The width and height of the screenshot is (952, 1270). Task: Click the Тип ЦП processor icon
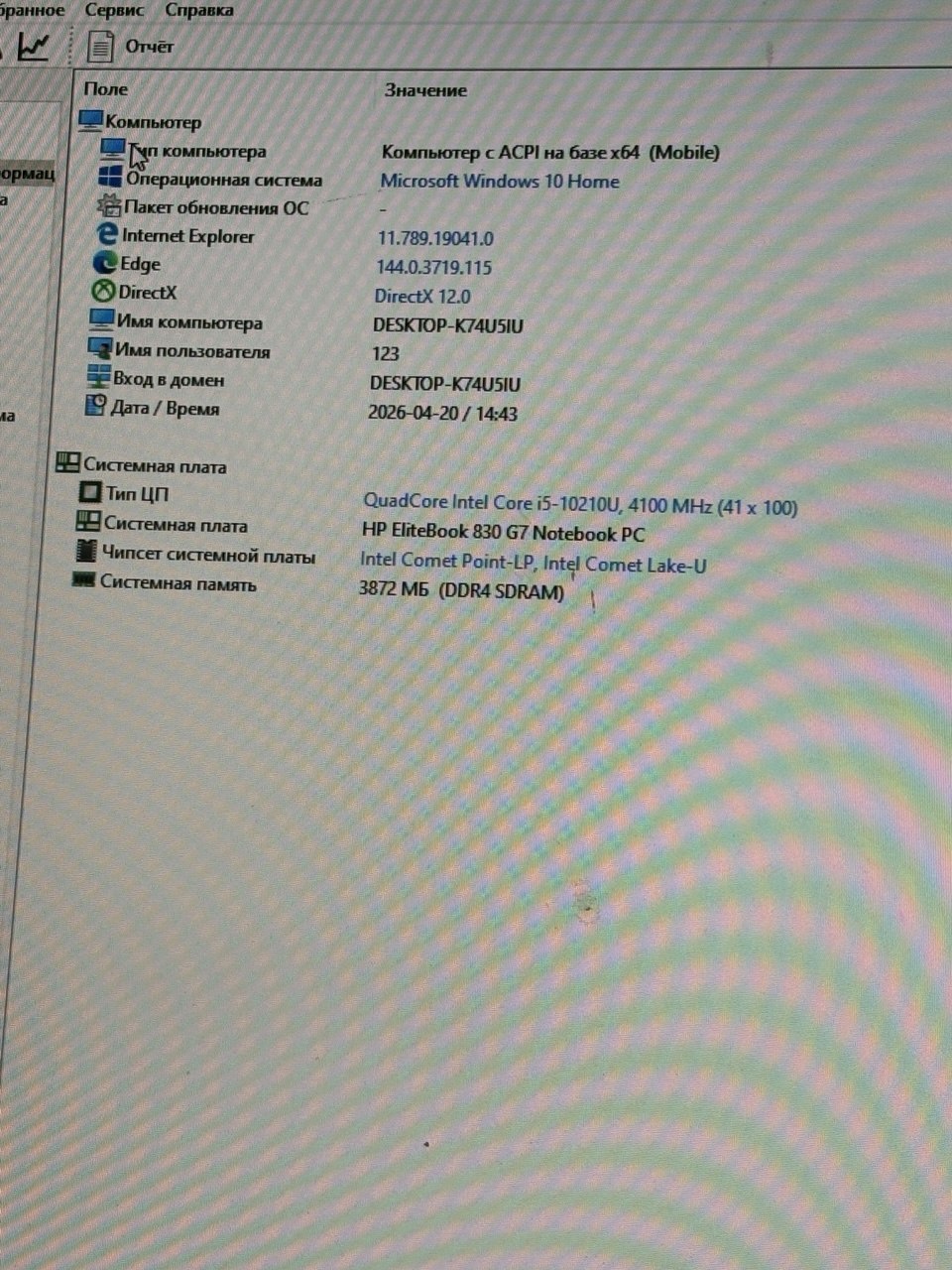[x=90, y=492]
